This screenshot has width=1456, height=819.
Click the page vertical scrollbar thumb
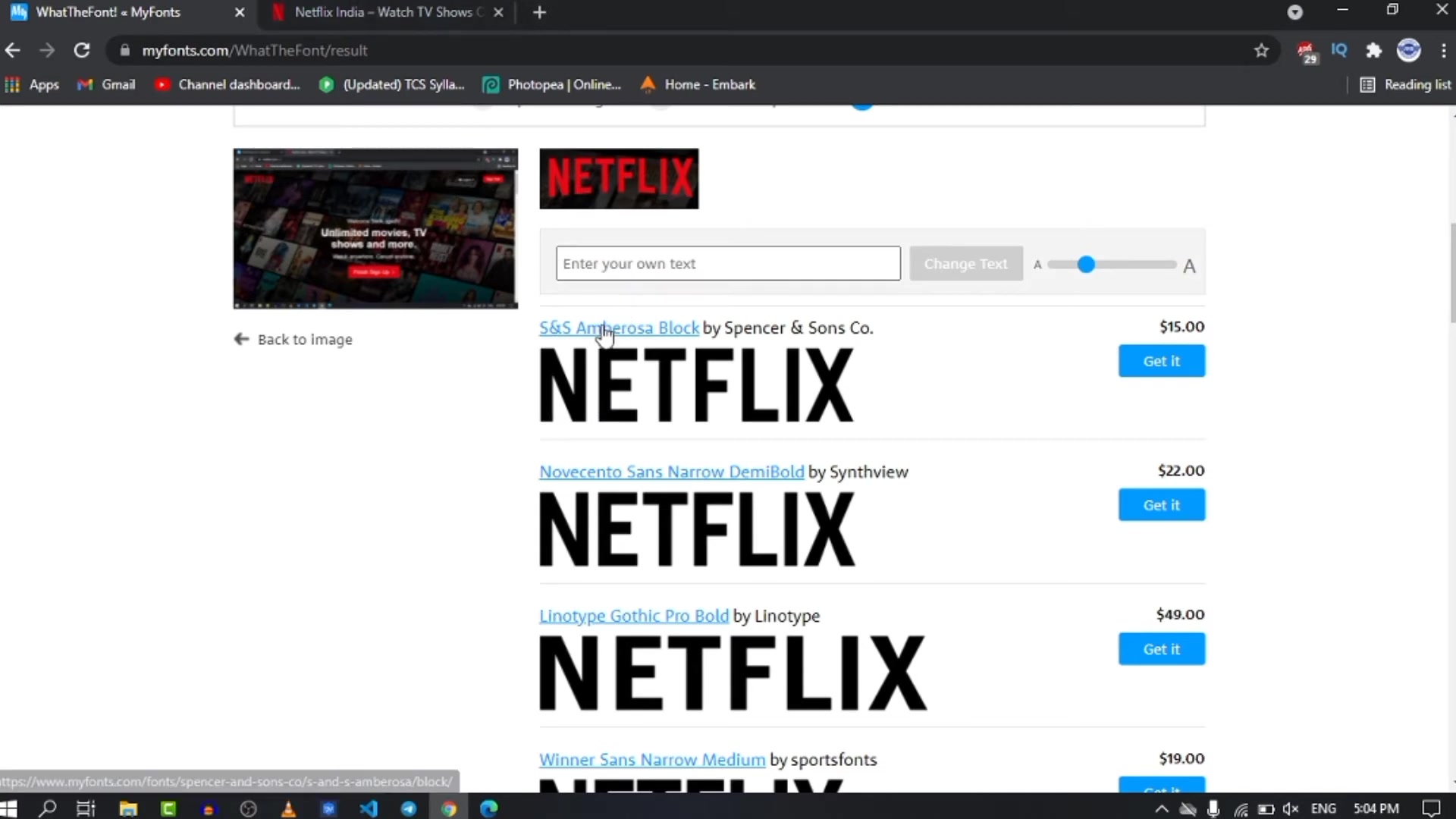tap(1452, 273)
